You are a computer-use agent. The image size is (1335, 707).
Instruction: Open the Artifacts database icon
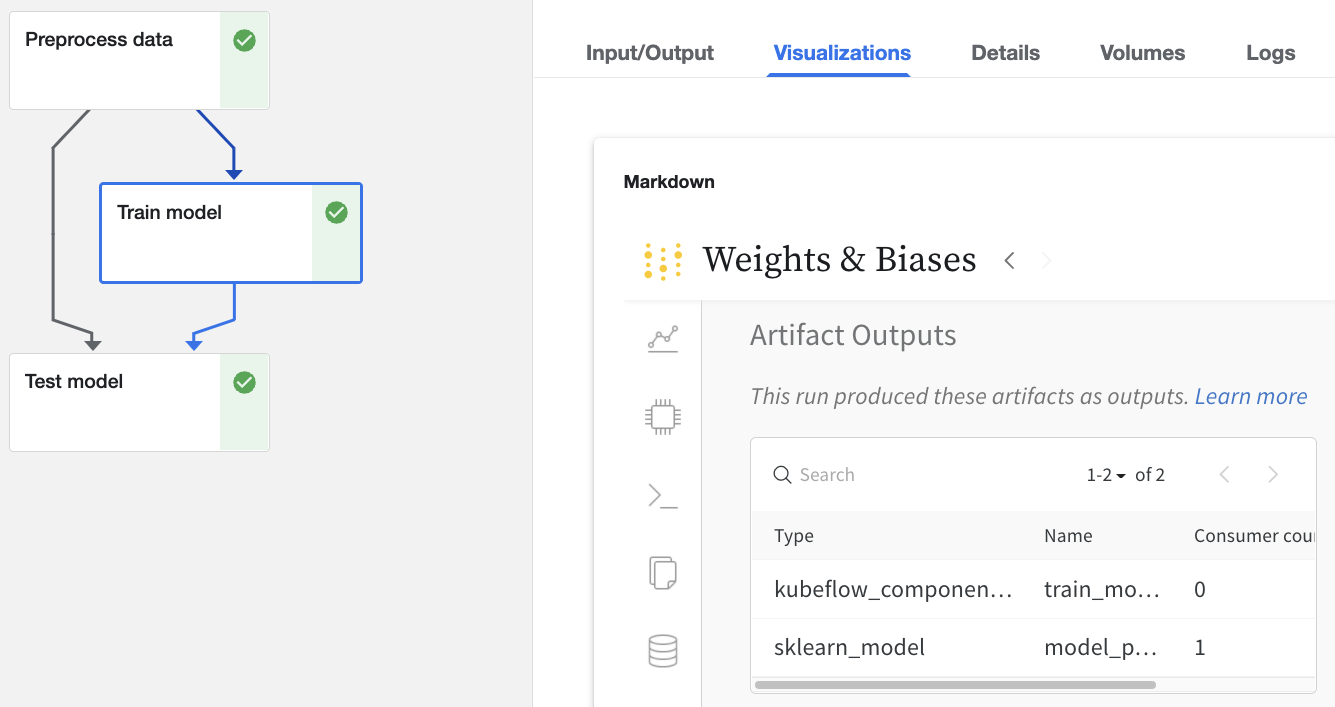pyautogui.click(x=661, y=650)
